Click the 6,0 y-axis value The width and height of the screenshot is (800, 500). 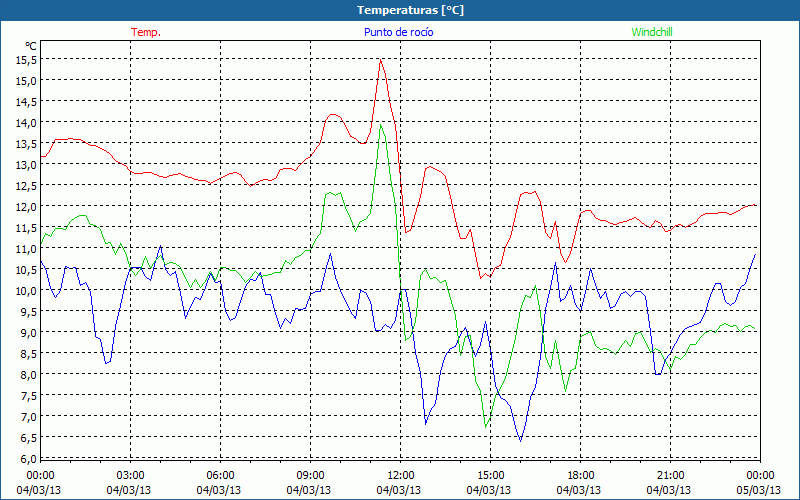tap(29, 459)
